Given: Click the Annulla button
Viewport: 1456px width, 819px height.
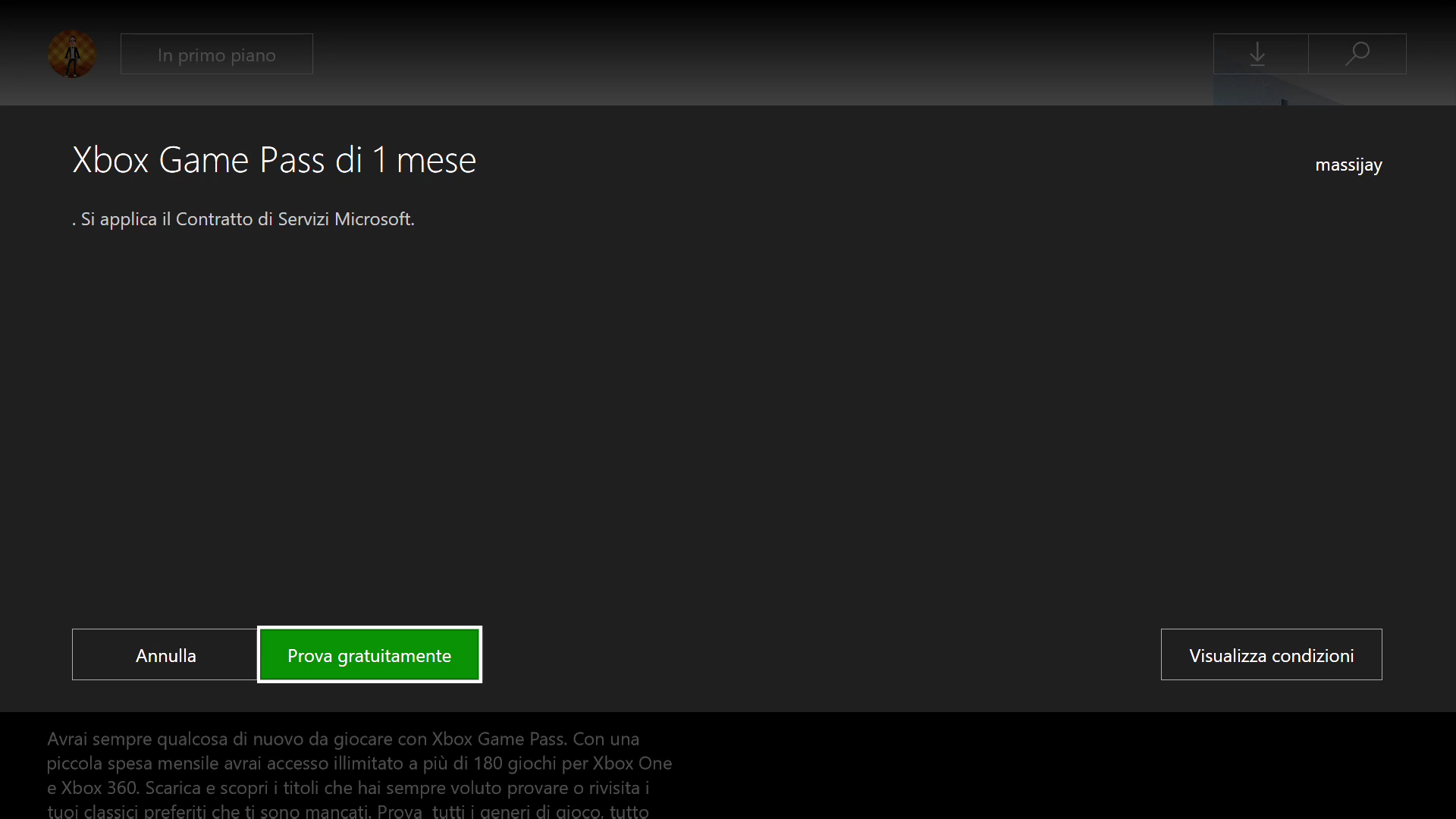Looking at the screenshot, I should coord(165,654).
